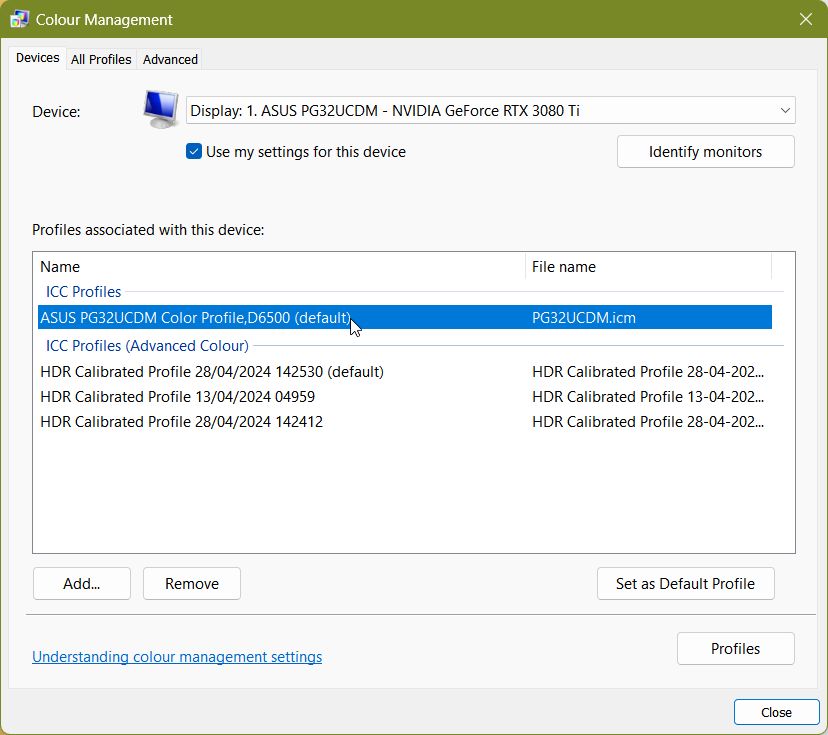Click the File name column header
Screen dimensions: 828x735
pos(648,267)
